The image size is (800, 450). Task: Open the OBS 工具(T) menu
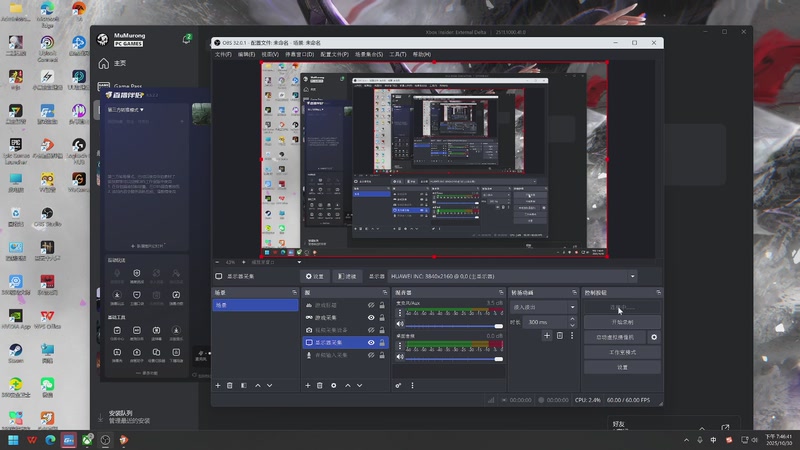tap(398, 54)
